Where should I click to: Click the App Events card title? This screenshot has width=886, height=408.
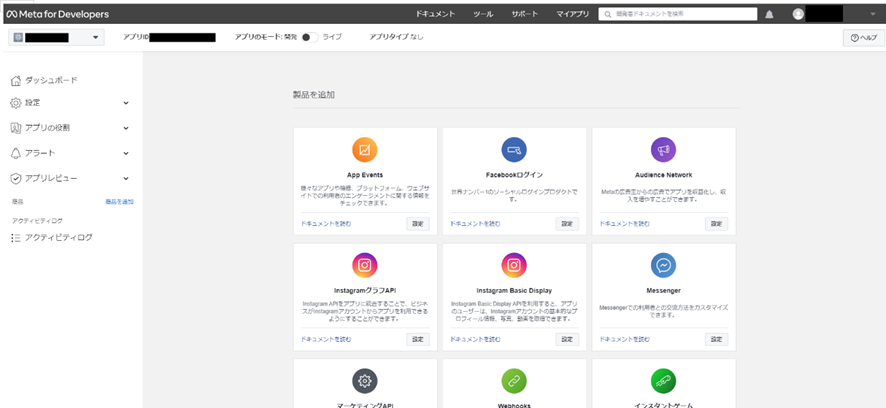pyautogui.click(x=364, y=175)
